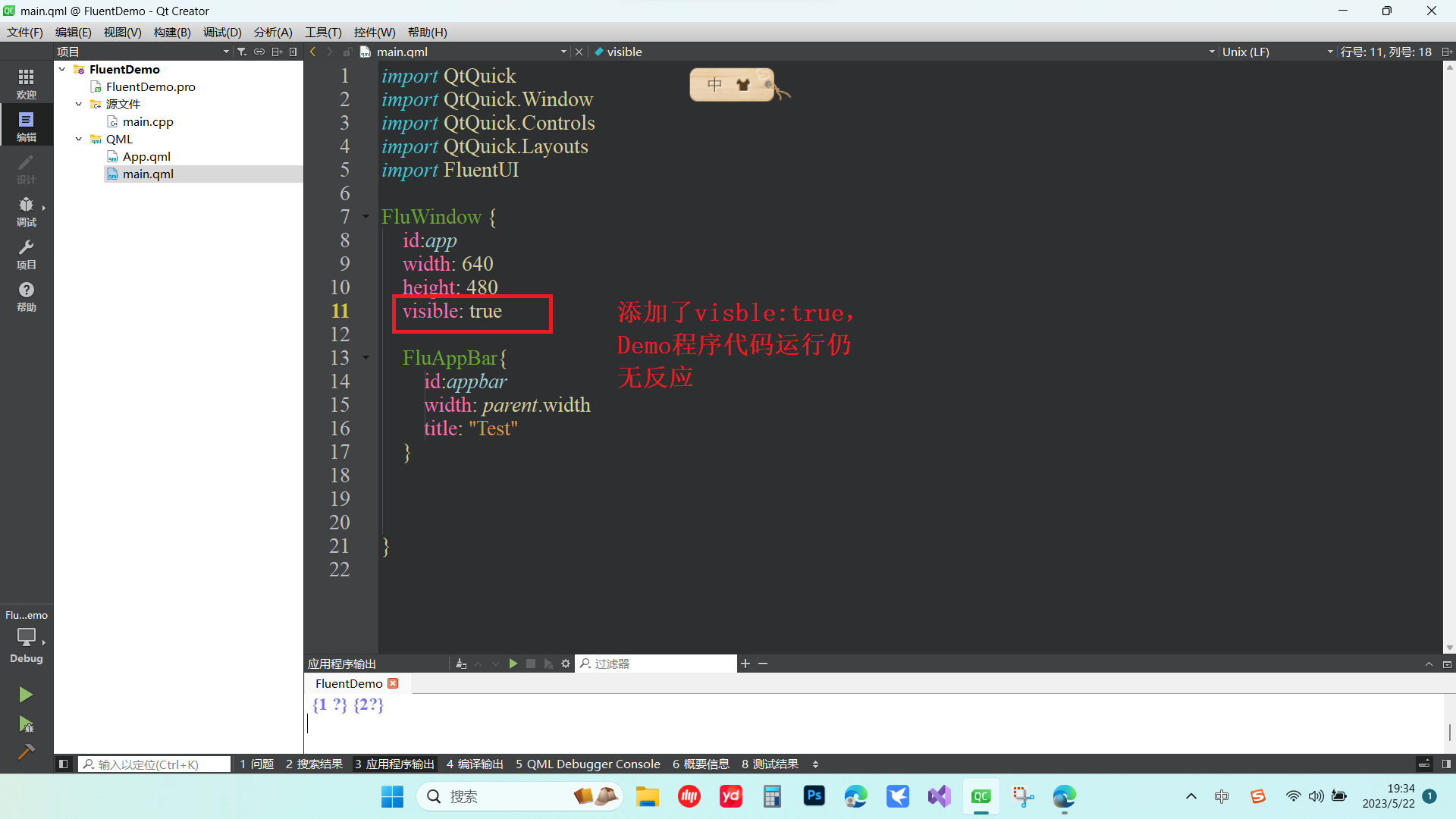Toggle synchronize project tree with editor
Viewport: 1456px width, 819px height.
click(259, 51)
